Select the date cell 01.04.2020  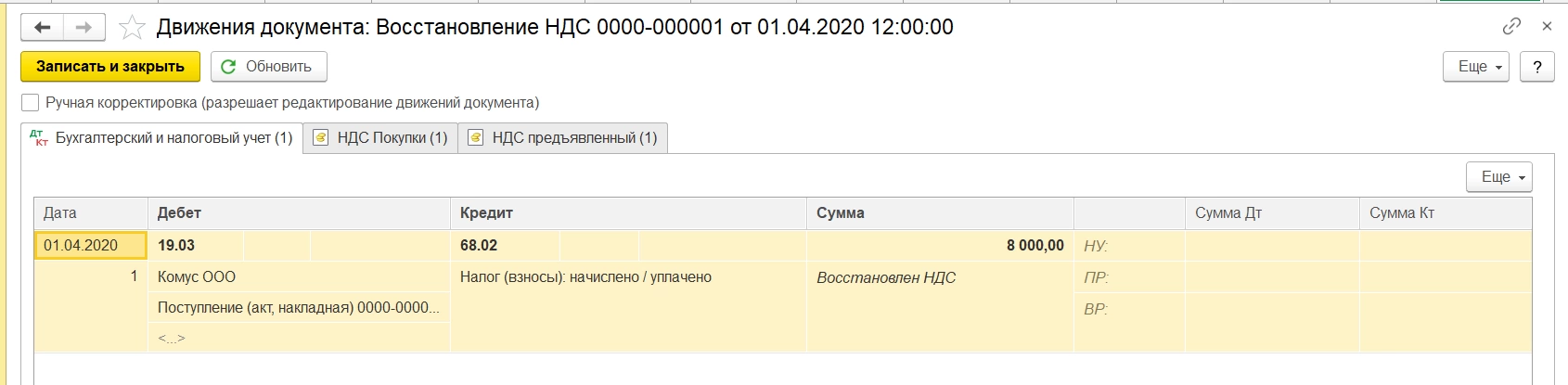click(90, 246)
